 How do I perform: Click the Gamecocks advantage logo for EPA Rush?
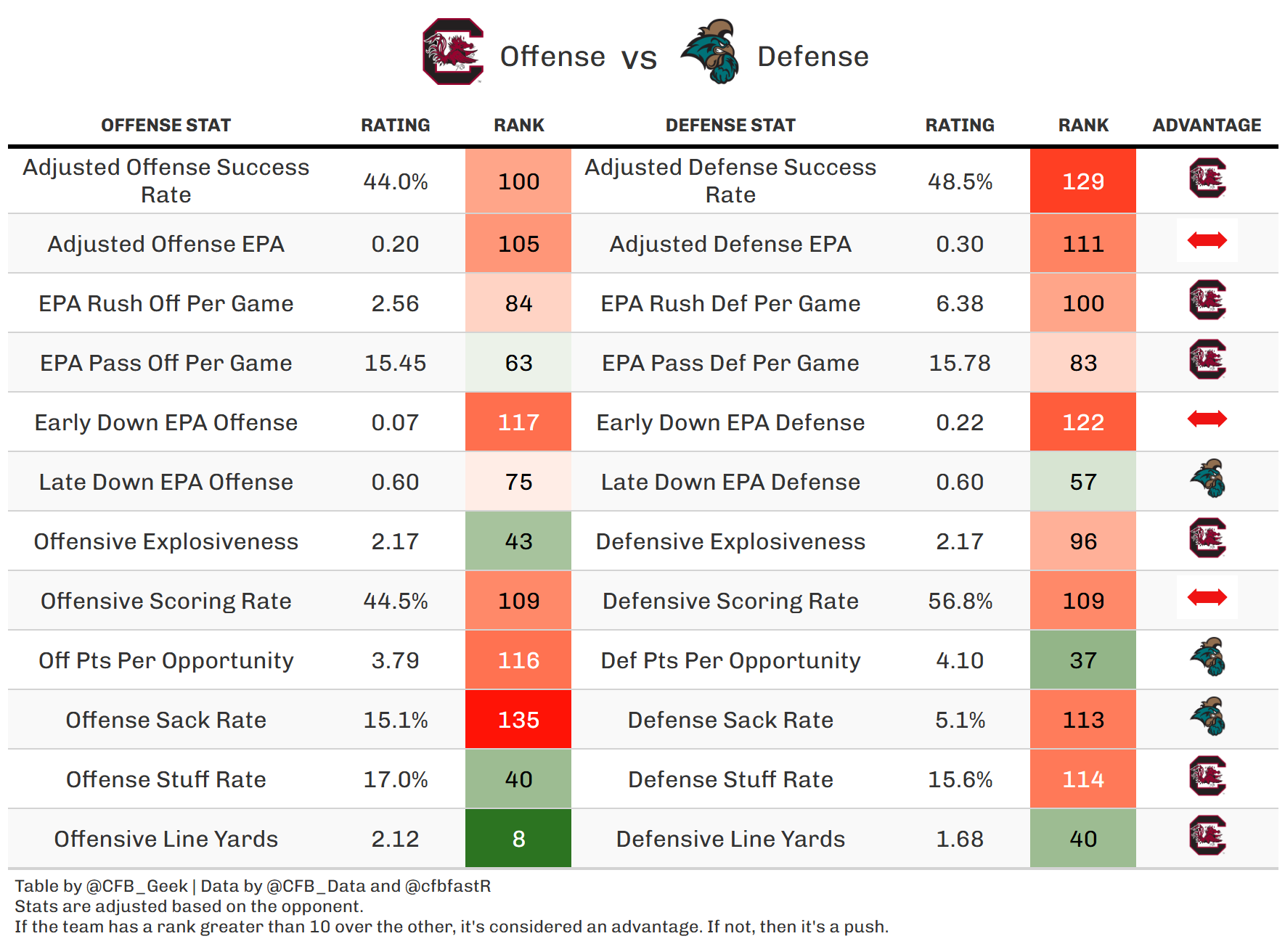tap(1207, 300)
